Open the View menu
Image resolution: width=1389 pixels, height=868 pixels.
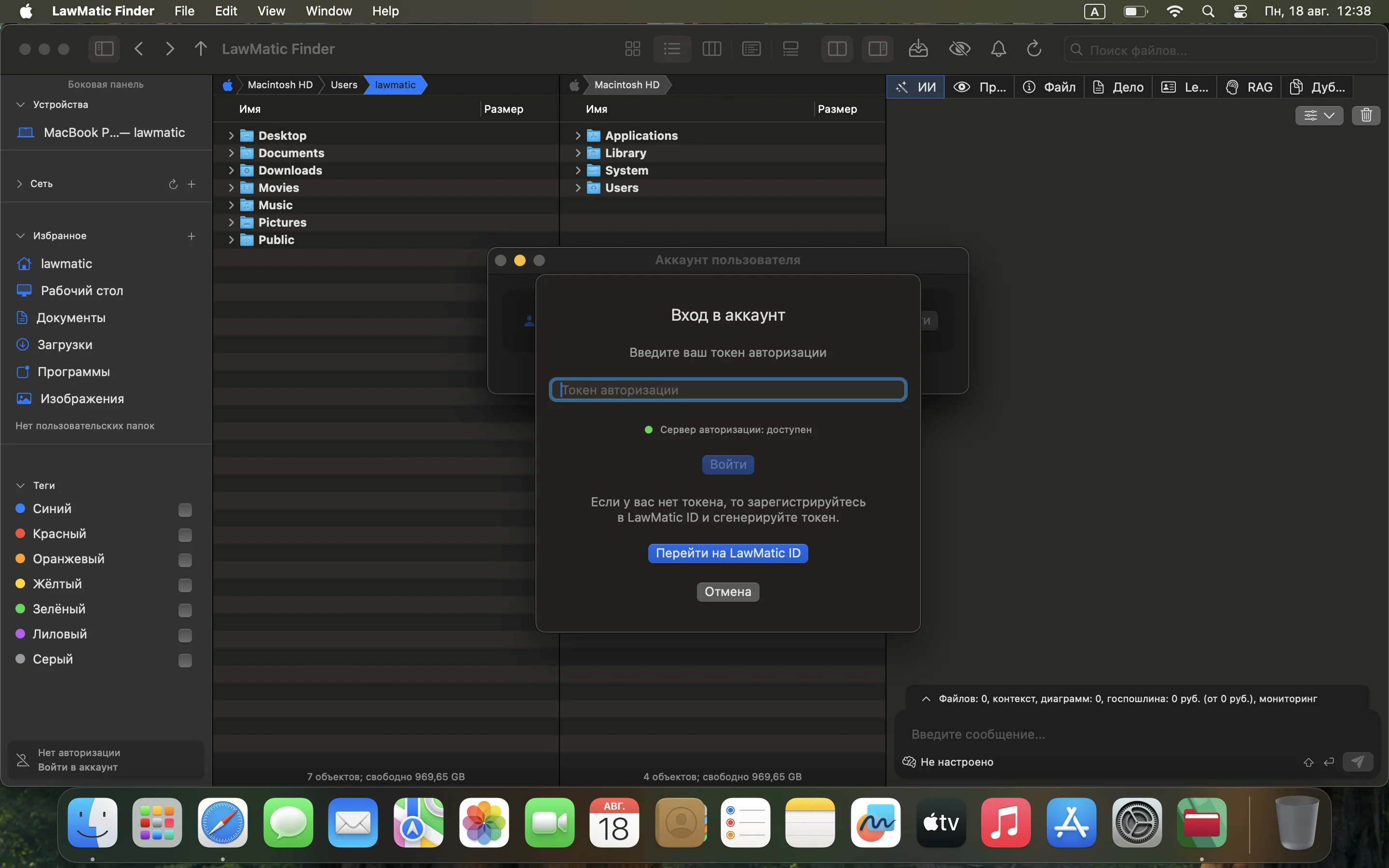(x=272, y=11)
